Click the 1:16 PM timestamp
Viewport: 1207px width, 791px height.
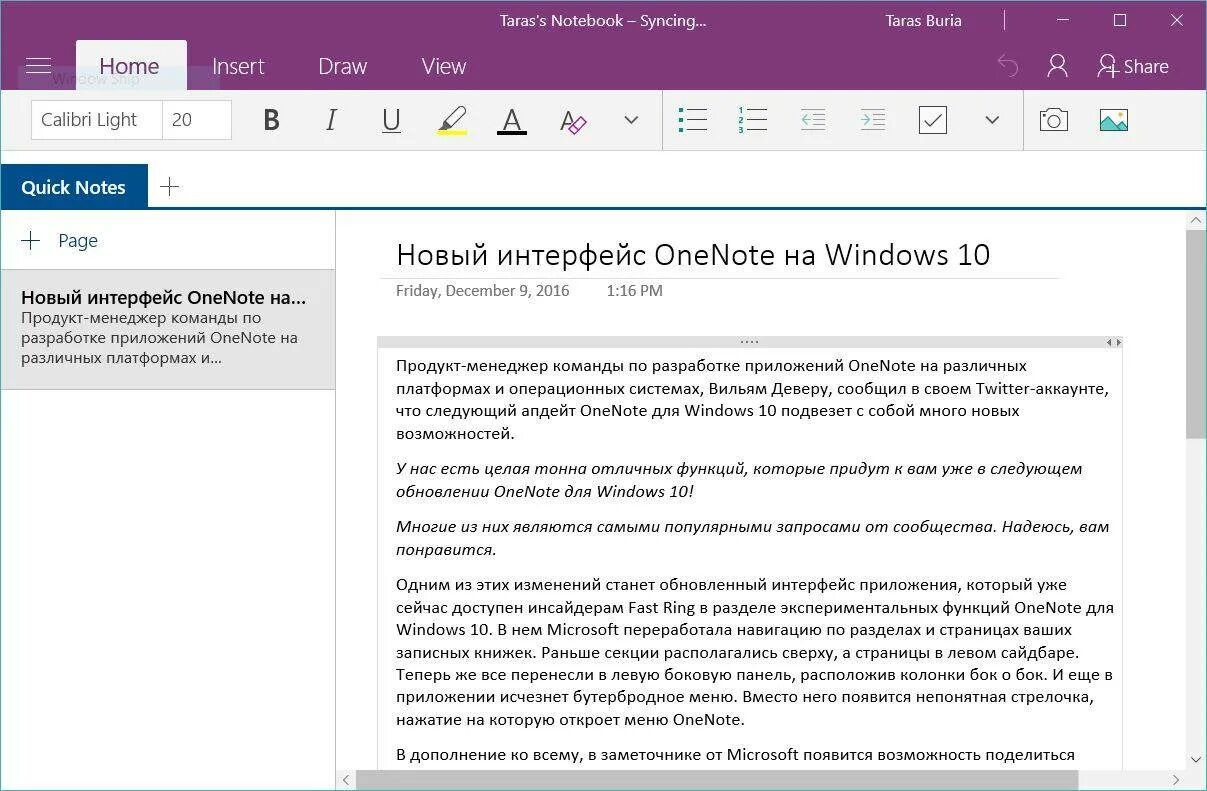coord(634,291)
